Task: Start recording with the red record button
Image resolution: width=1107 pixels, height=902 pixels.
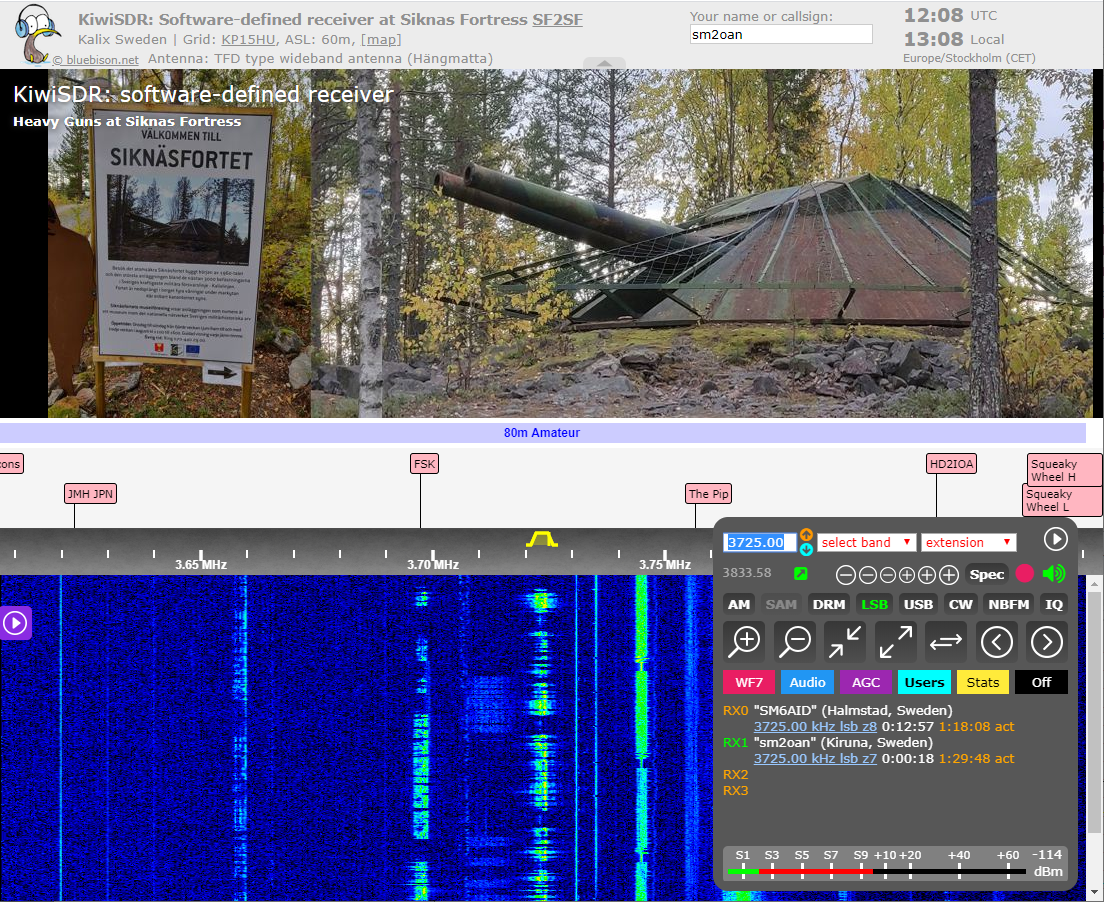Action: point(1024,574)
